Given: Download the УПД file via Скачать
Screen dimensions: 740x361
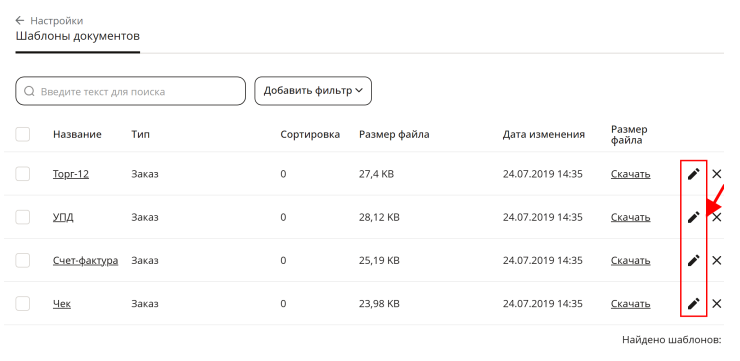Looking at the screenshot, I should click(x=631, y=217).
